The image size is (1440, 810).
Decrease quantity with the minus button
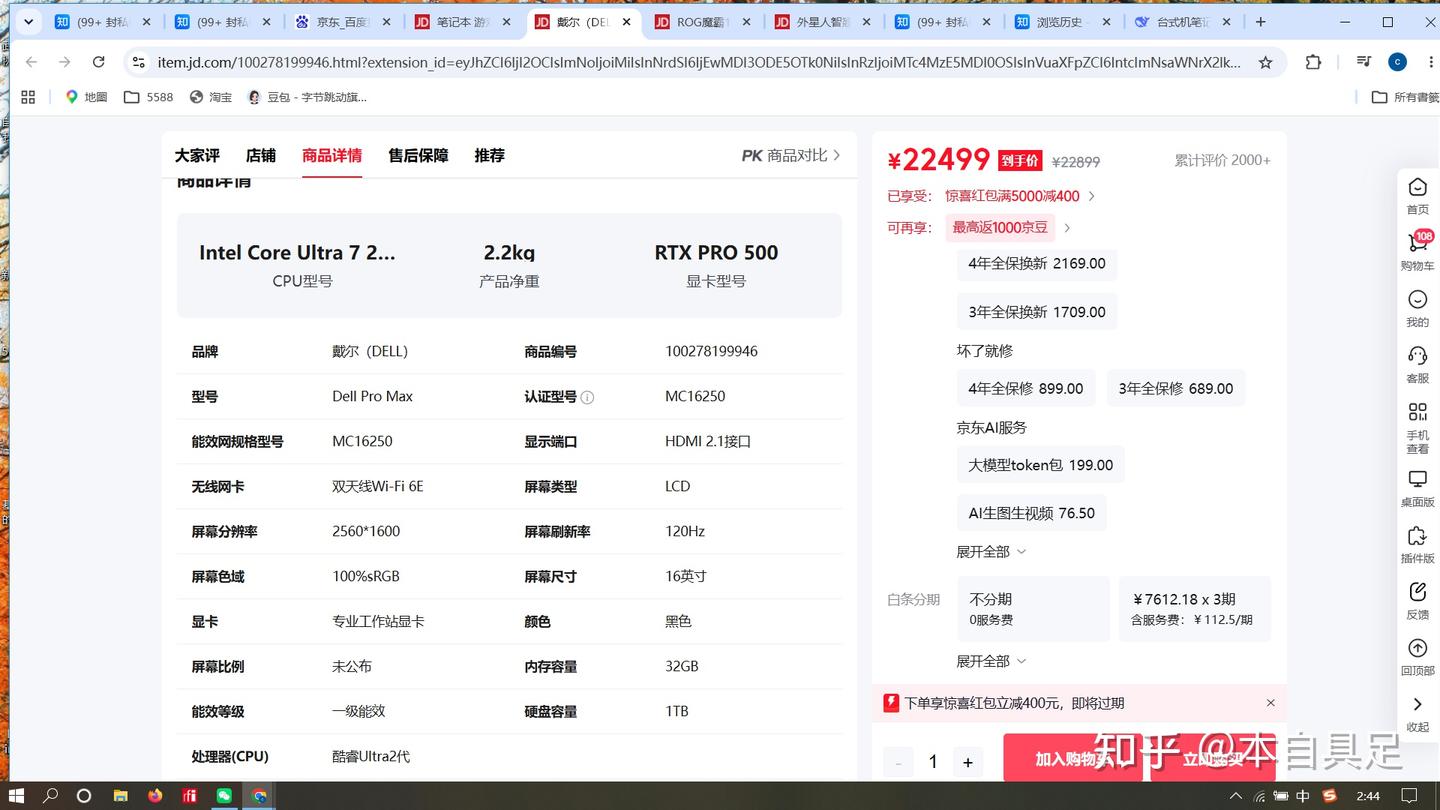tap(898, 762)
